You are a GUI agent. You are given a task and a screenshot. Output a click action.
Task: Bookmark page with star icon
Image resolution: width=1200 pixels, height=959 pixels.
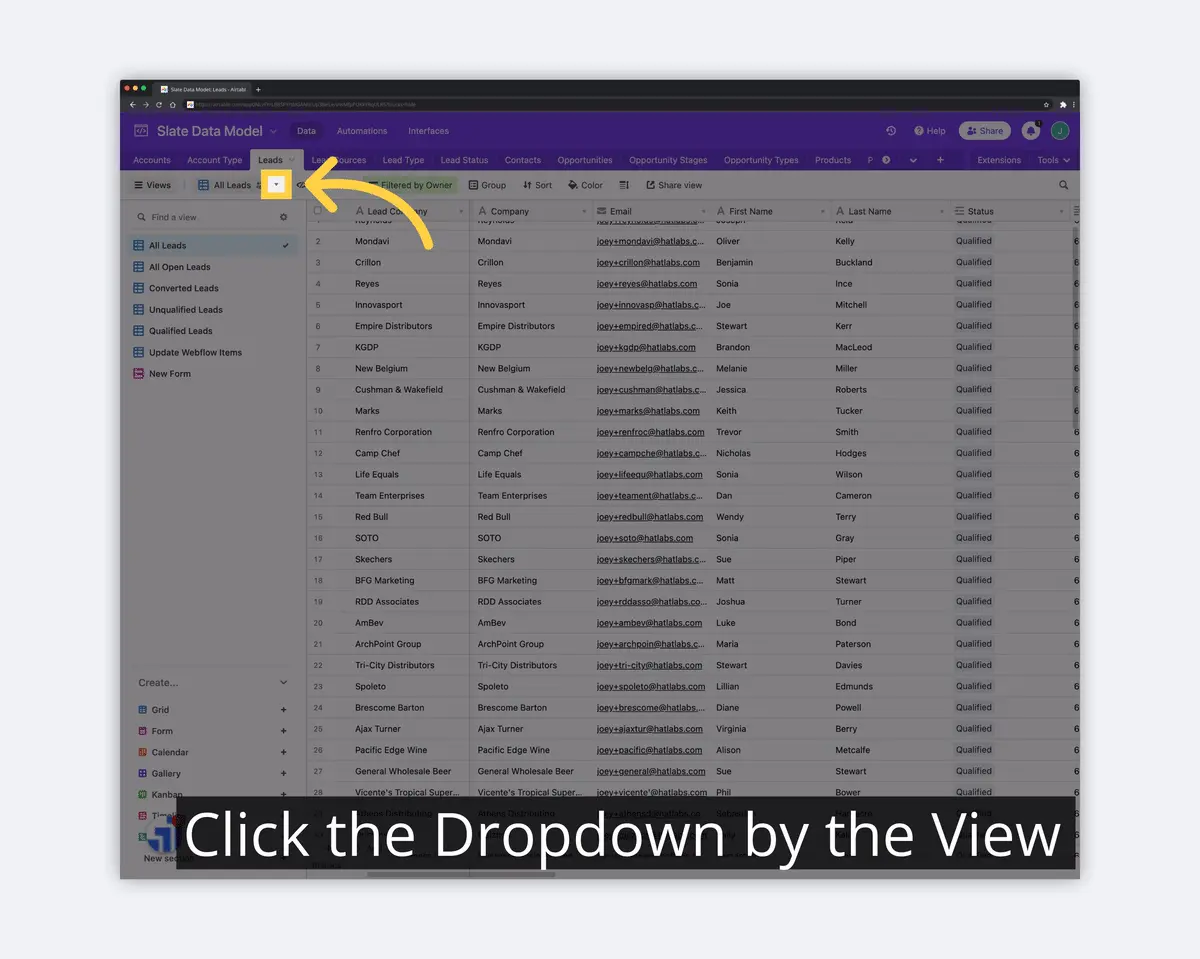tap(1046, 104)
